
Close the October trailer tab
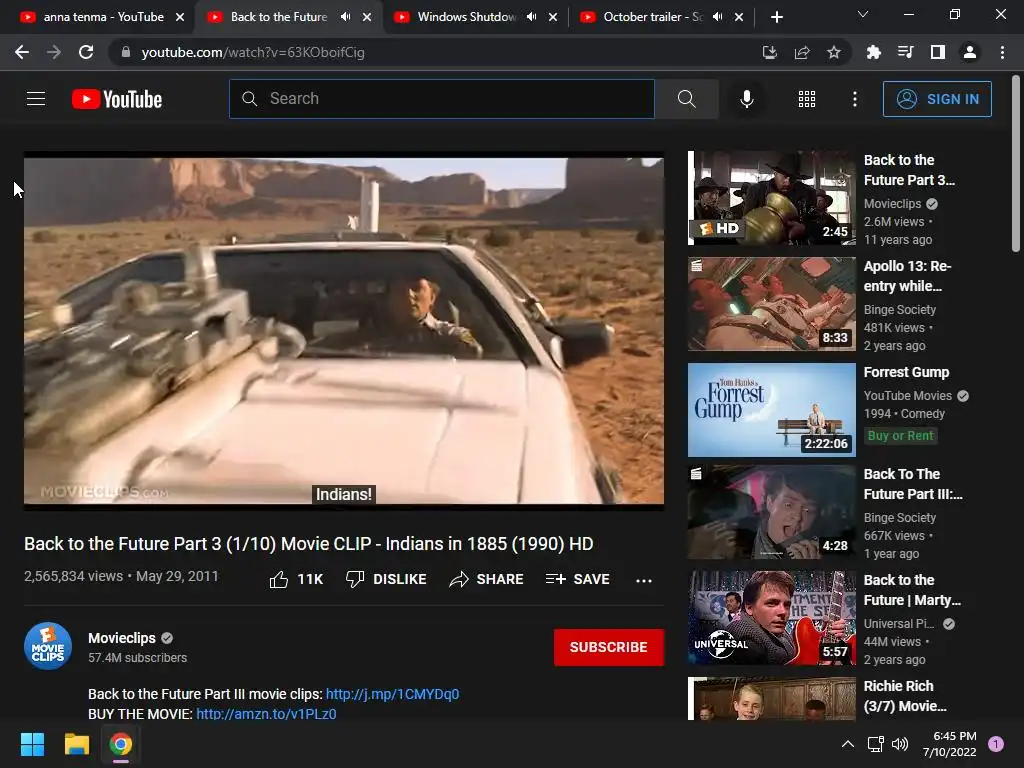tap(739, 17)
